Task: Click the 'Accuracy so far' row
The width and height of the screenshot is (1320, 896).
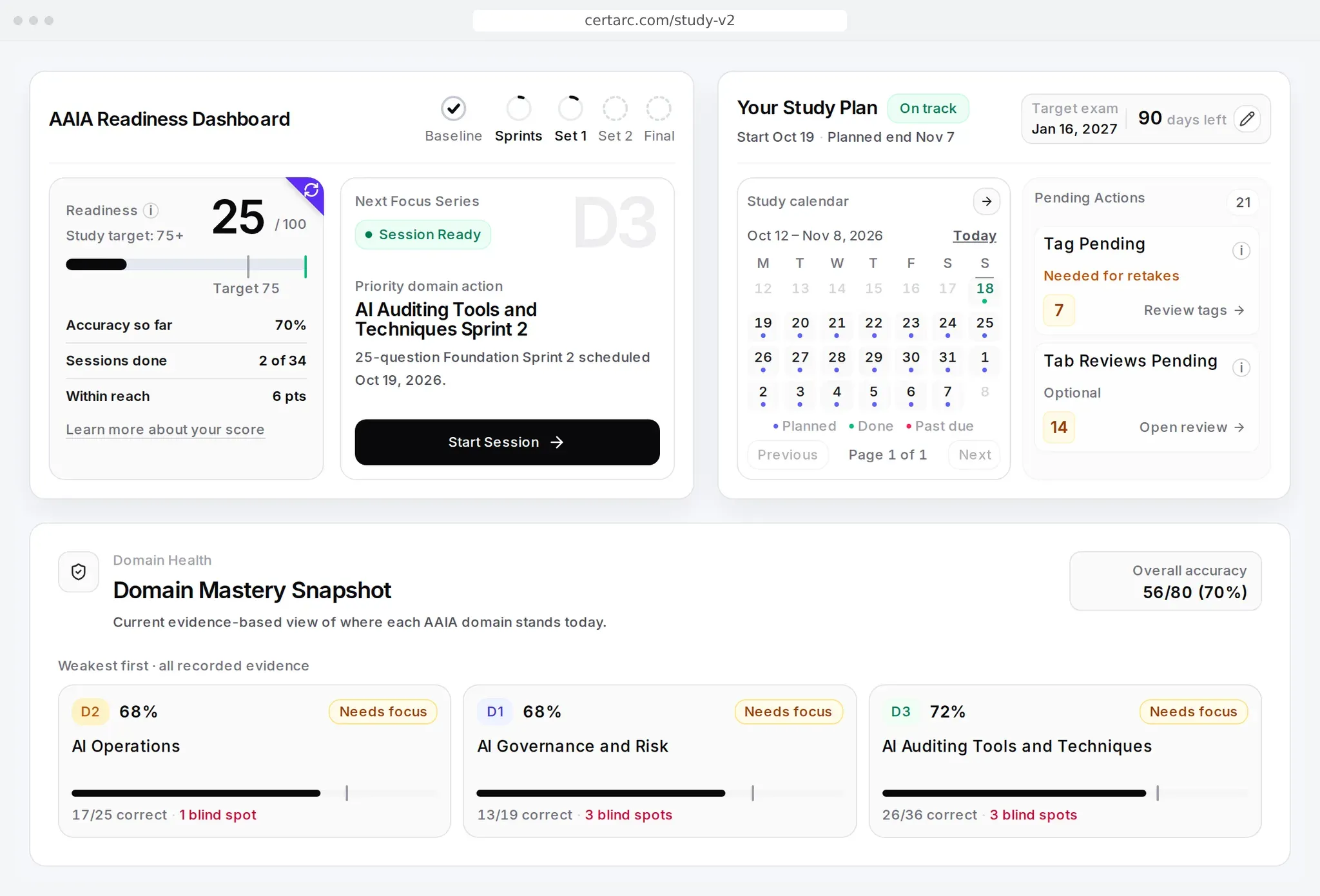Action: pyautogui.click(x=186, y=326)
